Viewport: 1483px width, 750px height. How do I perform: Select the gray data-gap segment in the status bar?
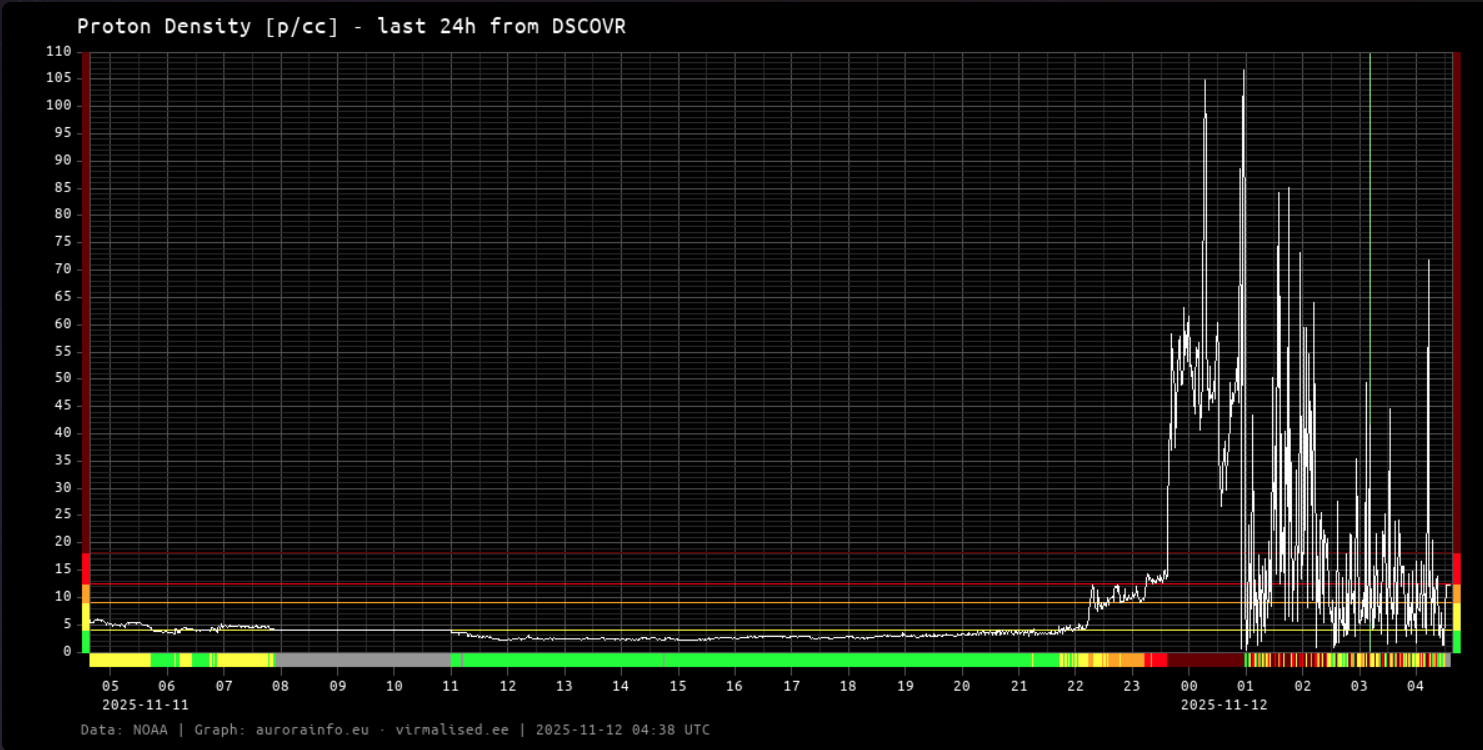[x=362, y=660]
